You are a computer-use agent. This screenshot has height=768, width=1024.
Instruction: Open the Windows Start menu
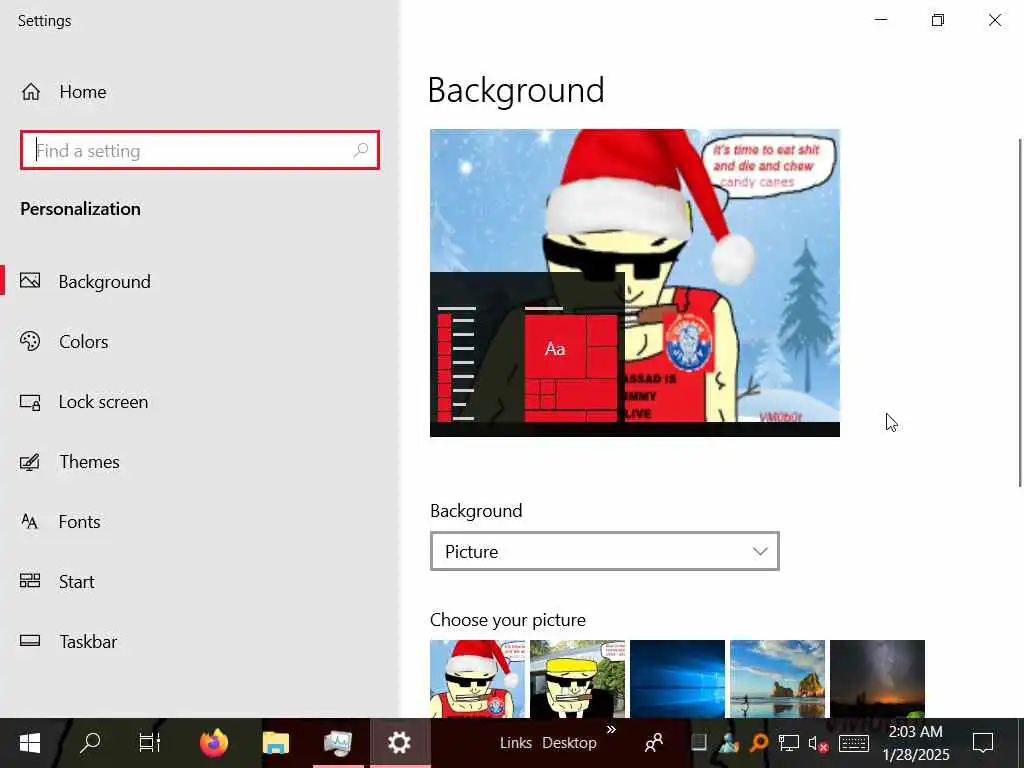pyautogui.click(x=30, y=743)
